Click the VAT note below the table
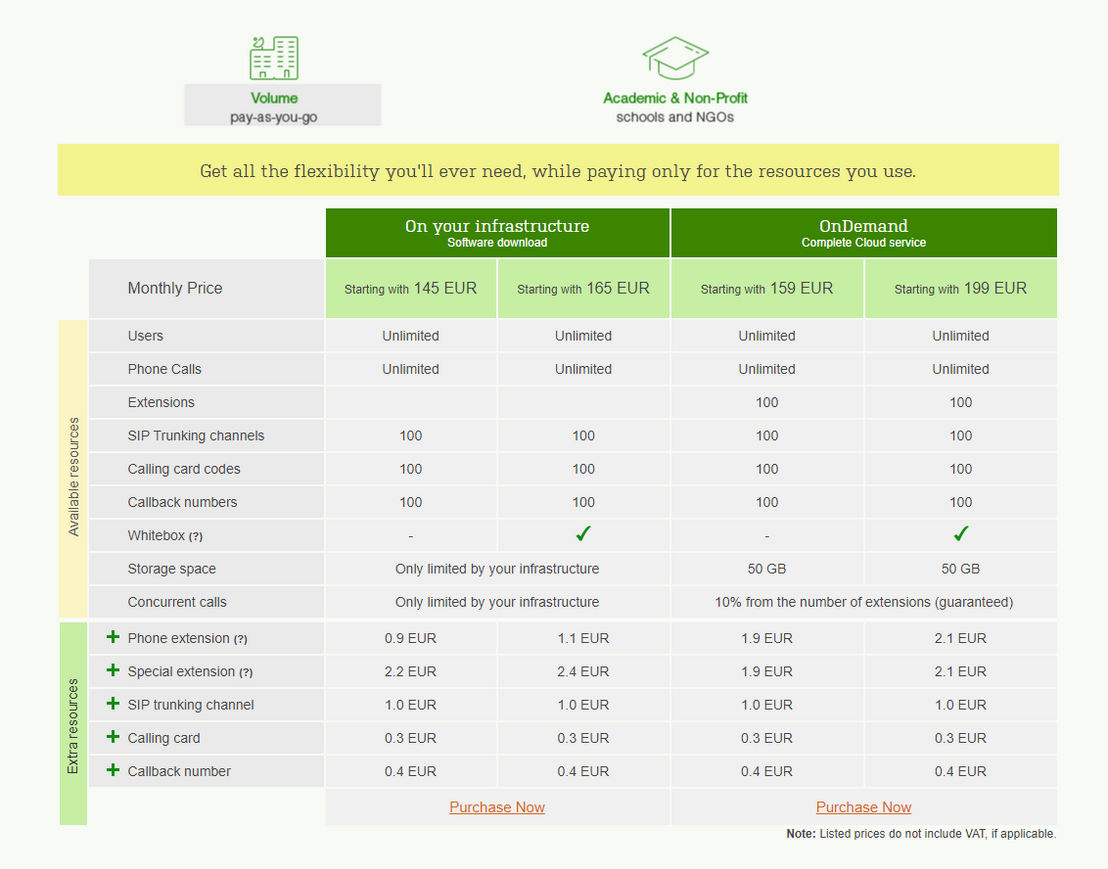1108x869 pixels. pos(921,834)
